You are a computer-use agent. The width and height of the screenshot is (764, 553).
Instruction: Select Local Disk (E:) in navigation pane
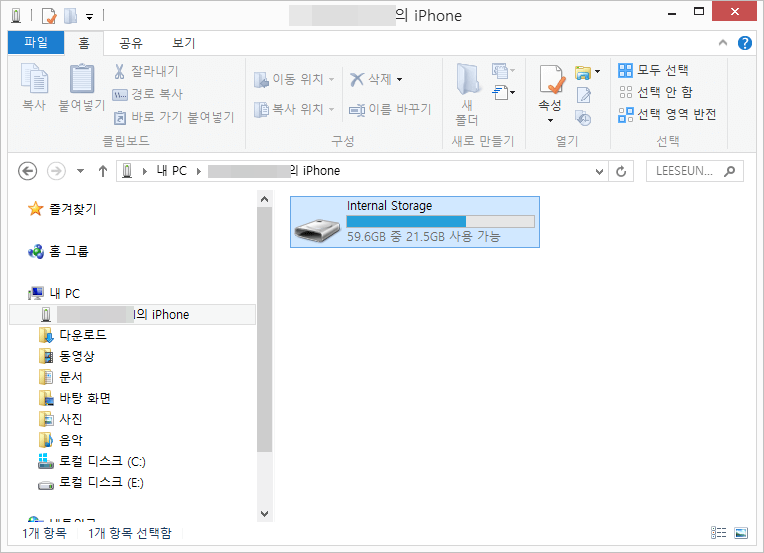pyautogui.click(x=91, y=482)
